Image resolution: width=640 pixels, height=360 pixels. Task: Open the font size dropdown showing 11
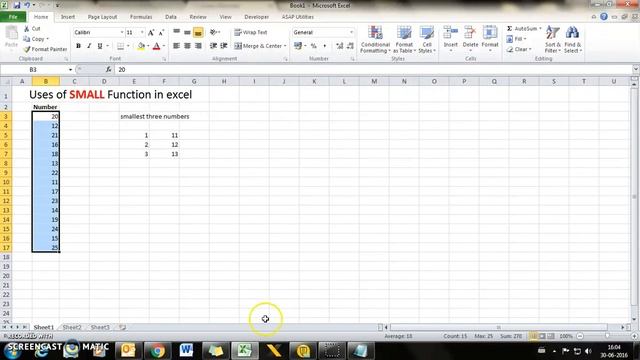click(142, 33)
